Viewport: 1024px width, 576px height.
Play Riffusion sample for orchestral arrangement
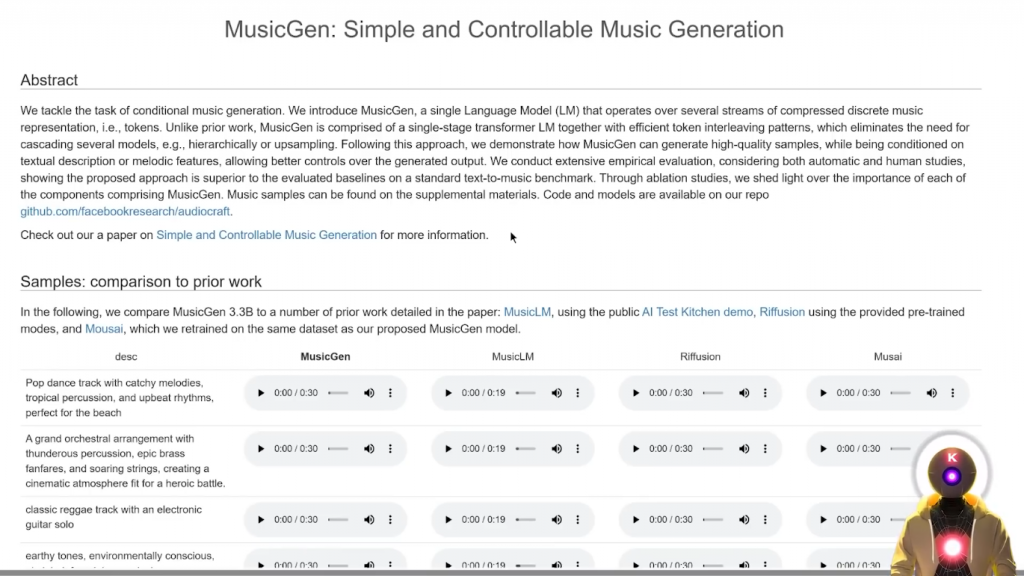pos(636,449)
